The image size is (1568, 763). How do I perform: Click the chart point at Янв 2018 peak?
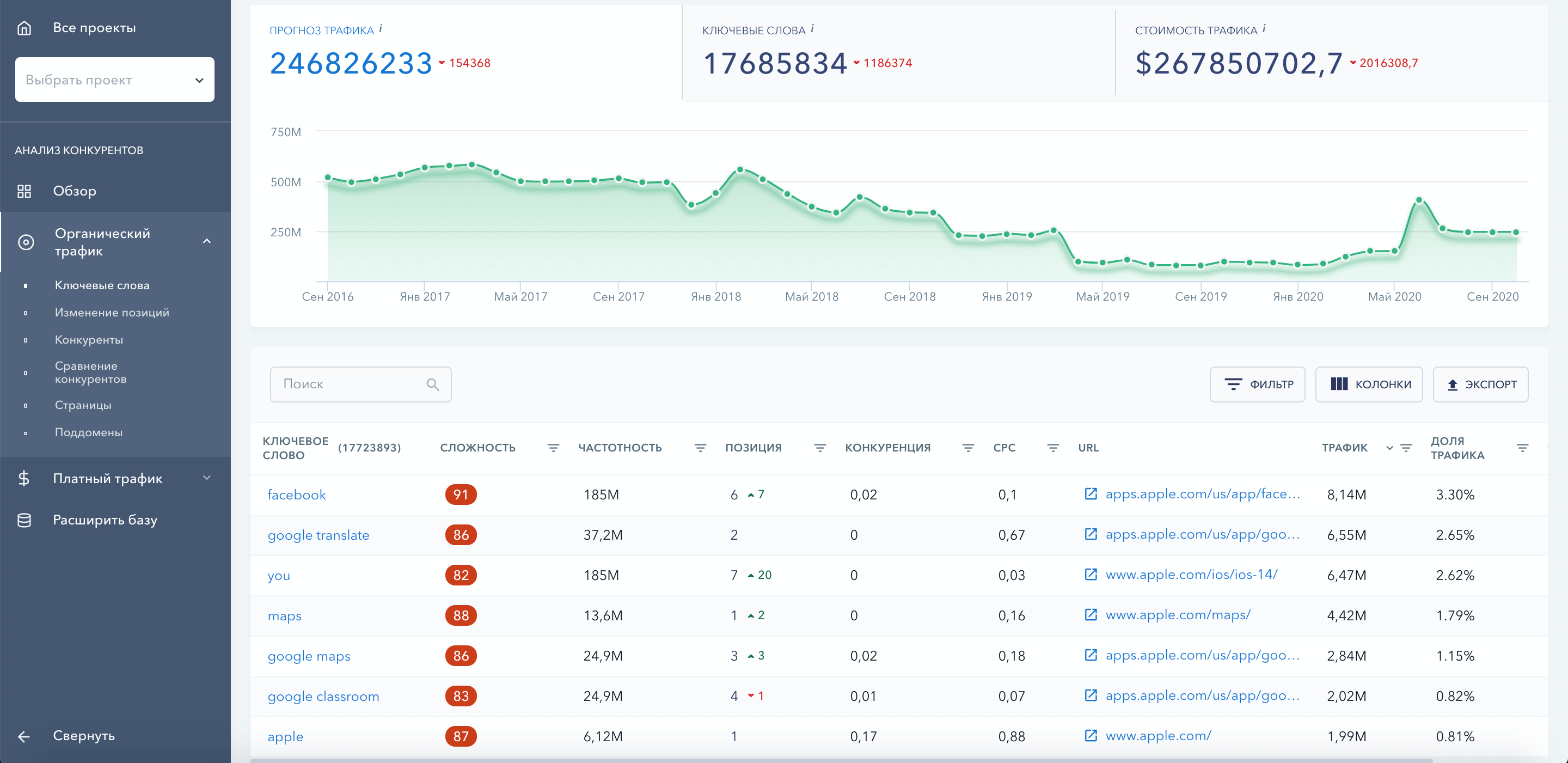coord(739,169)
